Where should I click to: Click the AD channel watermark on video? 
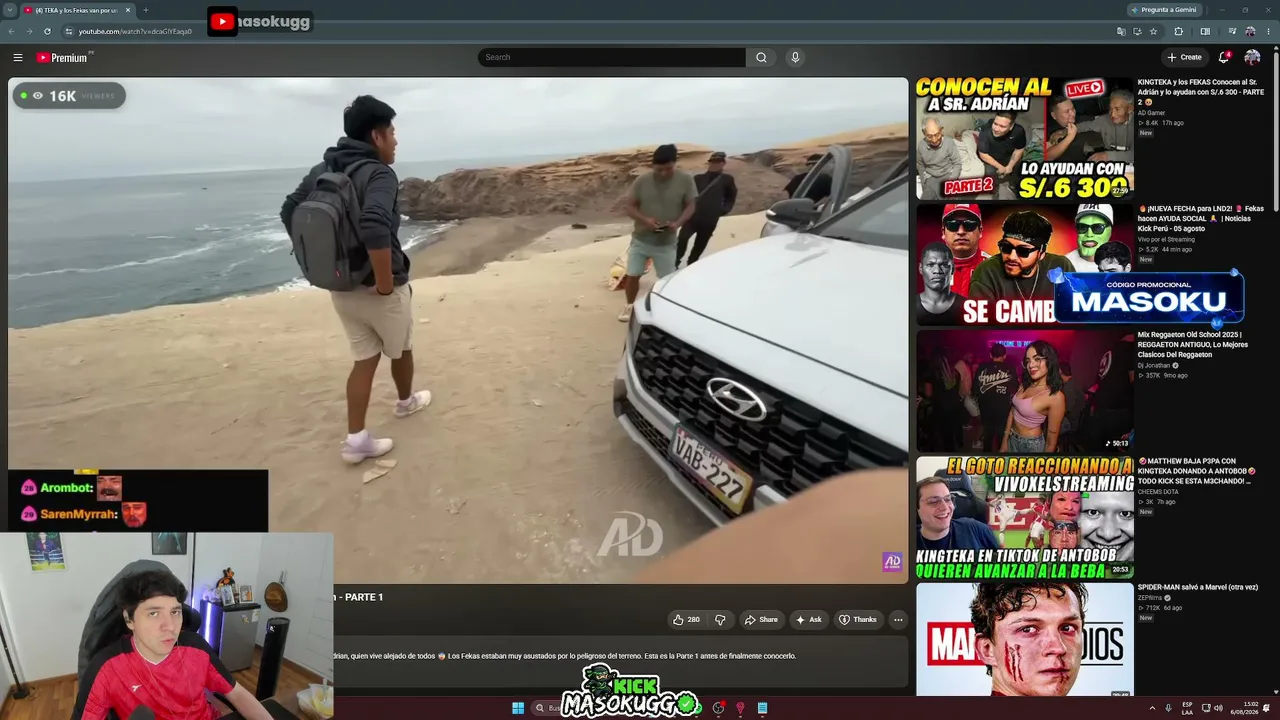[892, 562]
